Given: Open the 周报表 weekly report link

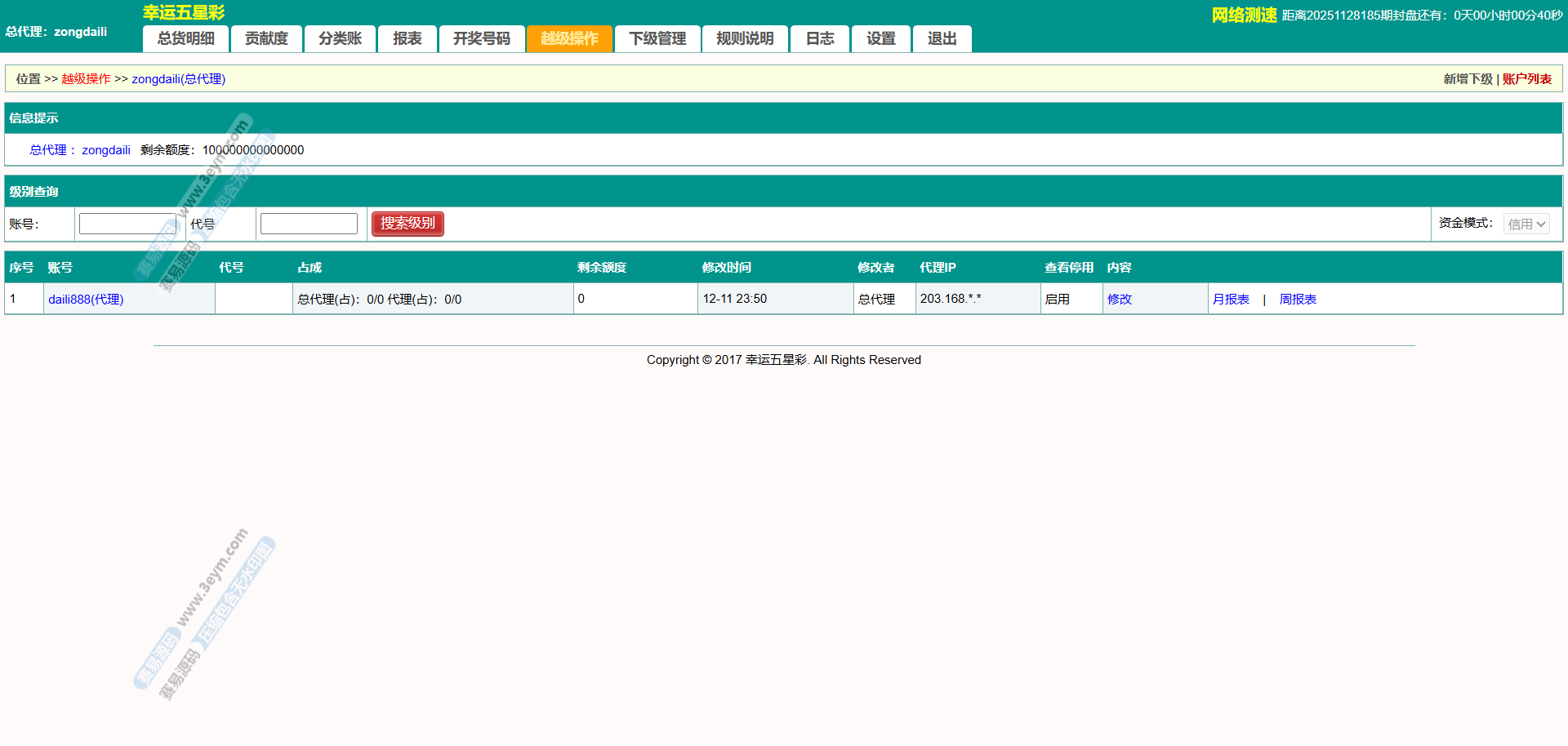Looking at the screenshot, I should (x=1298, y=300).
